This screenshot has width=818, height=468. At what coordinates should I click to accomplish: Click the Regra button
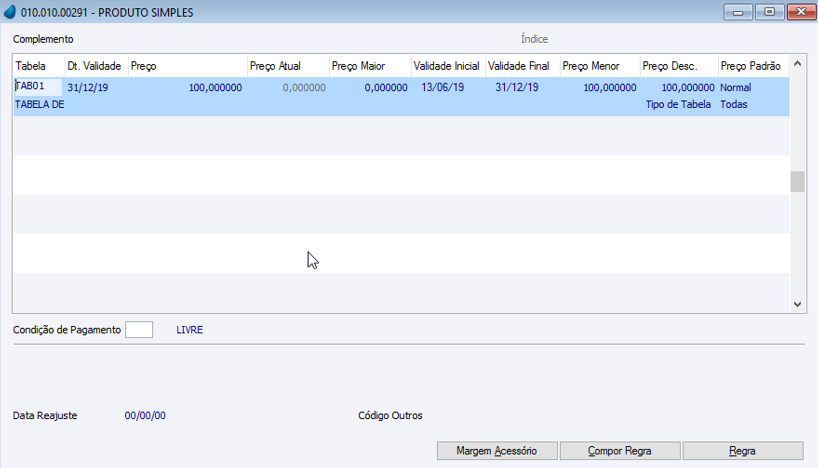(x=742, y=451)
